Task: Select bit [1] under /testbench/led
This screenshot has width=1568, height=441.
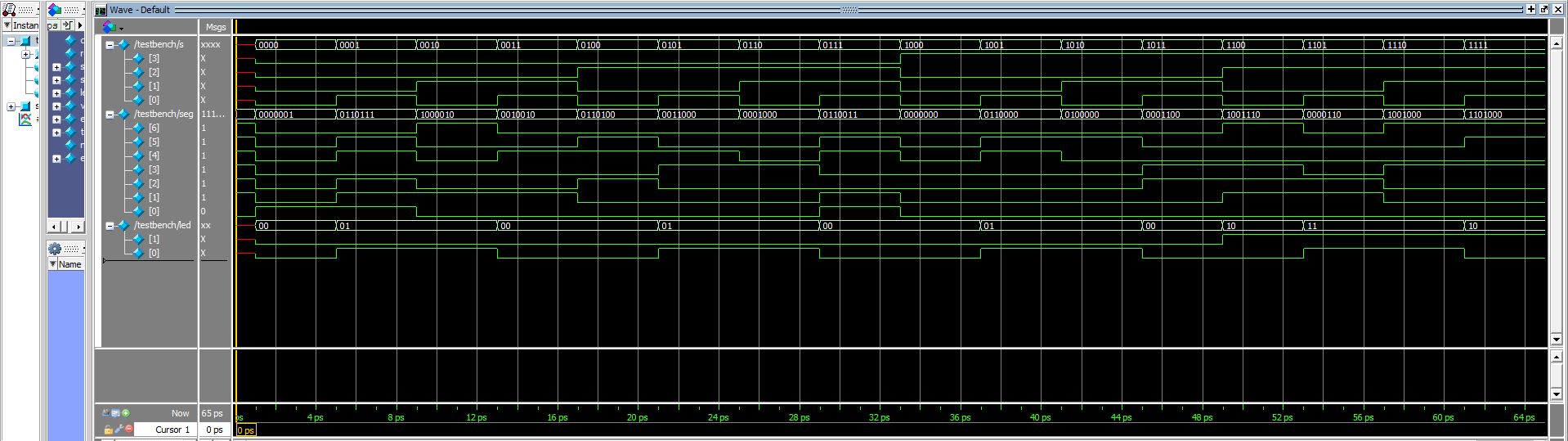Action: (x=154, y=239)
